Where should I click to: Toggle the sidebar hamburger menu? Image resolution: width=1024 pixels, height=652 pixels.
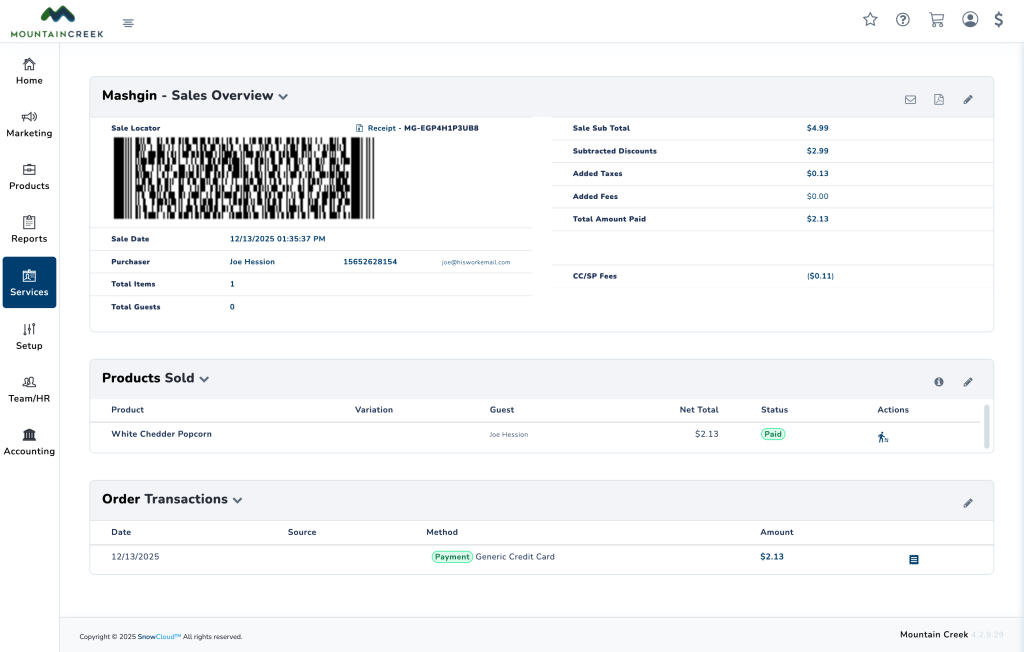tap(128, 23)
